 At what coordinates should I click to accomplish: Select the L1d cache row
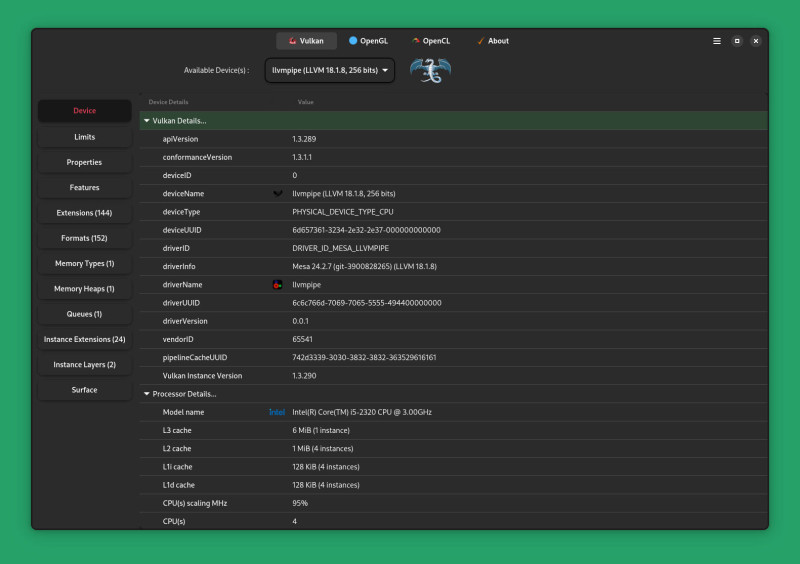coord(454,485)
